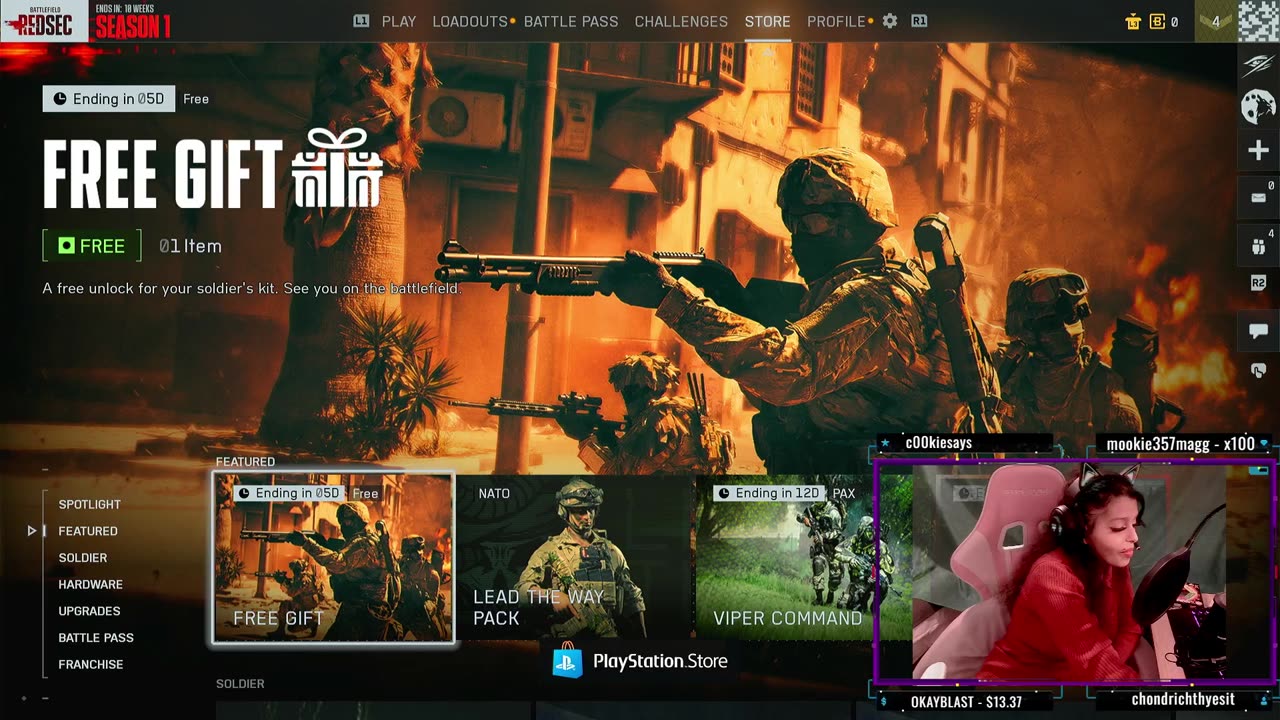This screenshot has width=1280, height=720.
Task: Click the streamer webcam overlay
Action: (1074, 573)
